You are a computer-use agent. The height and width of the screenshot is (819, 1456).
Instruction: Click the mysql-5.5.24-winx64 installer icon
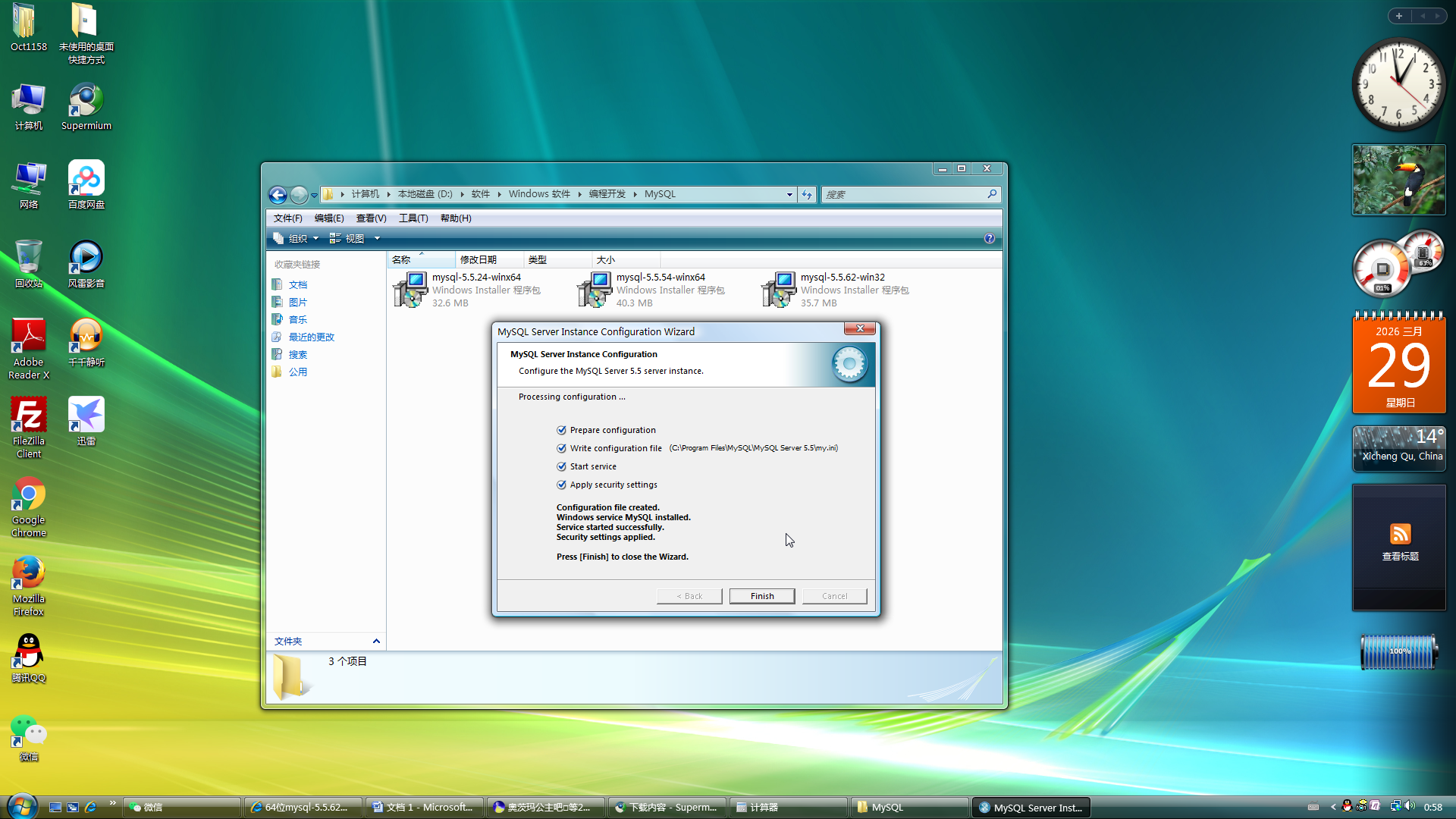click(410, 290)
